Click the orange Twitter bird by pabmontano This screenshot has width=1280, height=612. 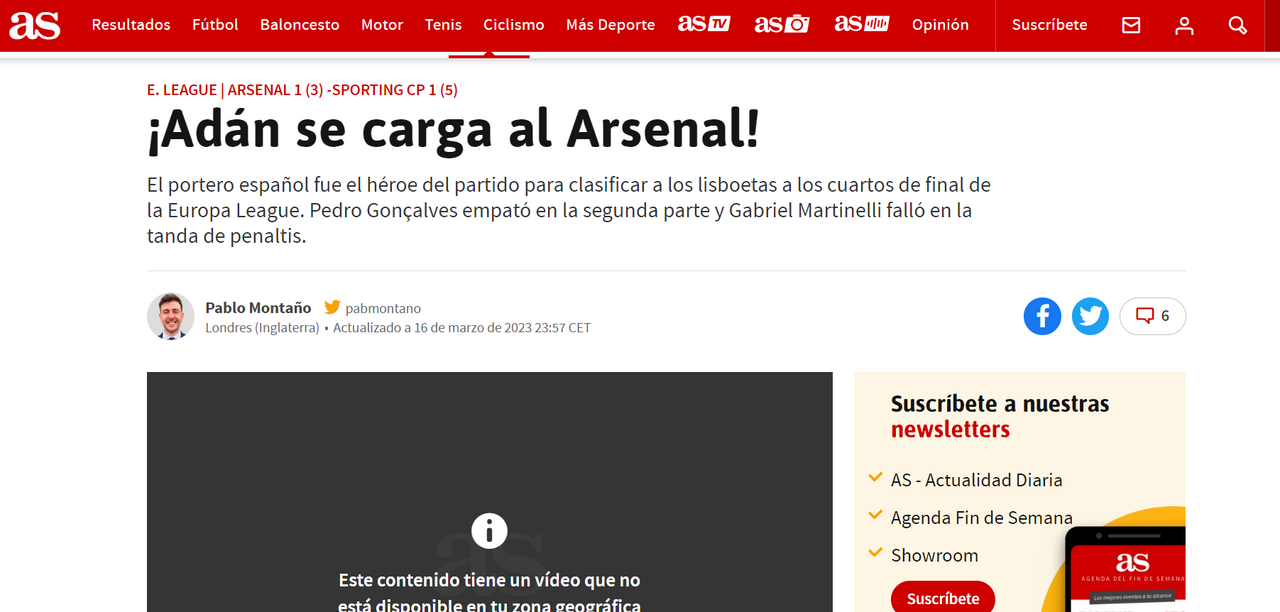pos(332,308)
